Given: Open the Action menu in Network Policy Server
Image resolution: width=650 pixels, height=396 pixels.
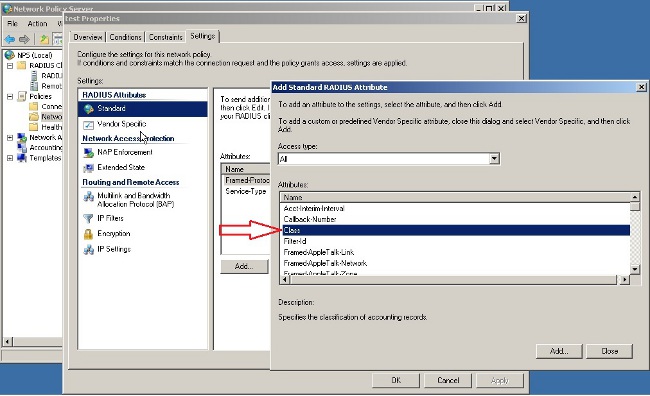Looking at the screenshot, I should click(37, 24).
